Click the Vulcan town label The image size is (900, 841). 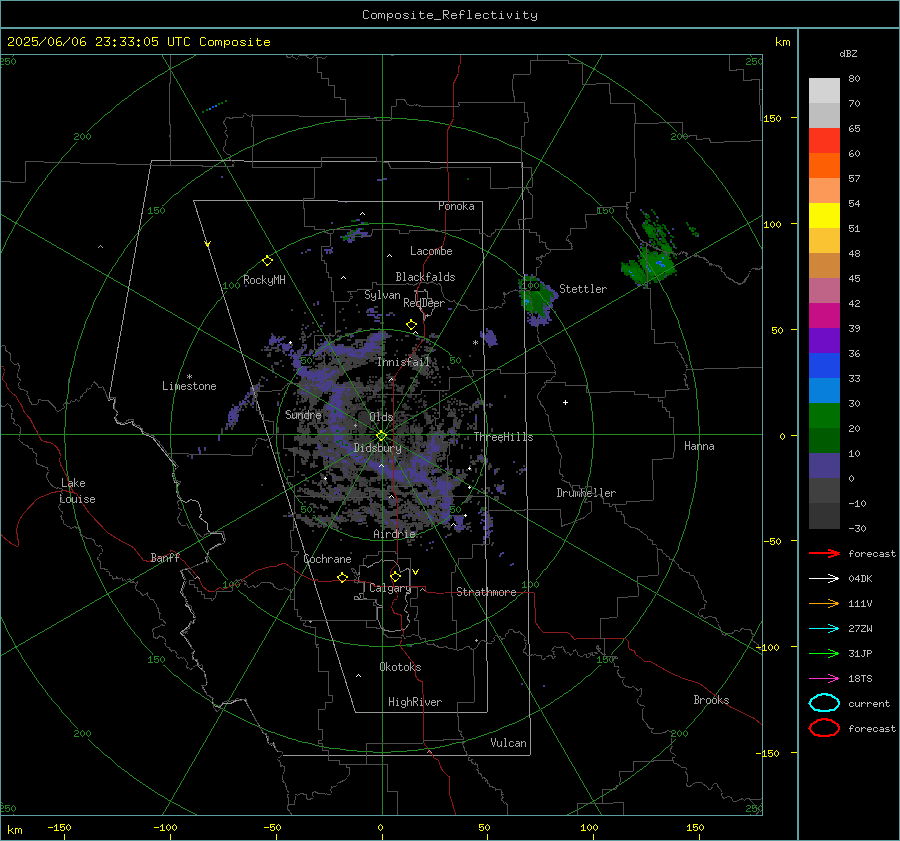[509, 743]
